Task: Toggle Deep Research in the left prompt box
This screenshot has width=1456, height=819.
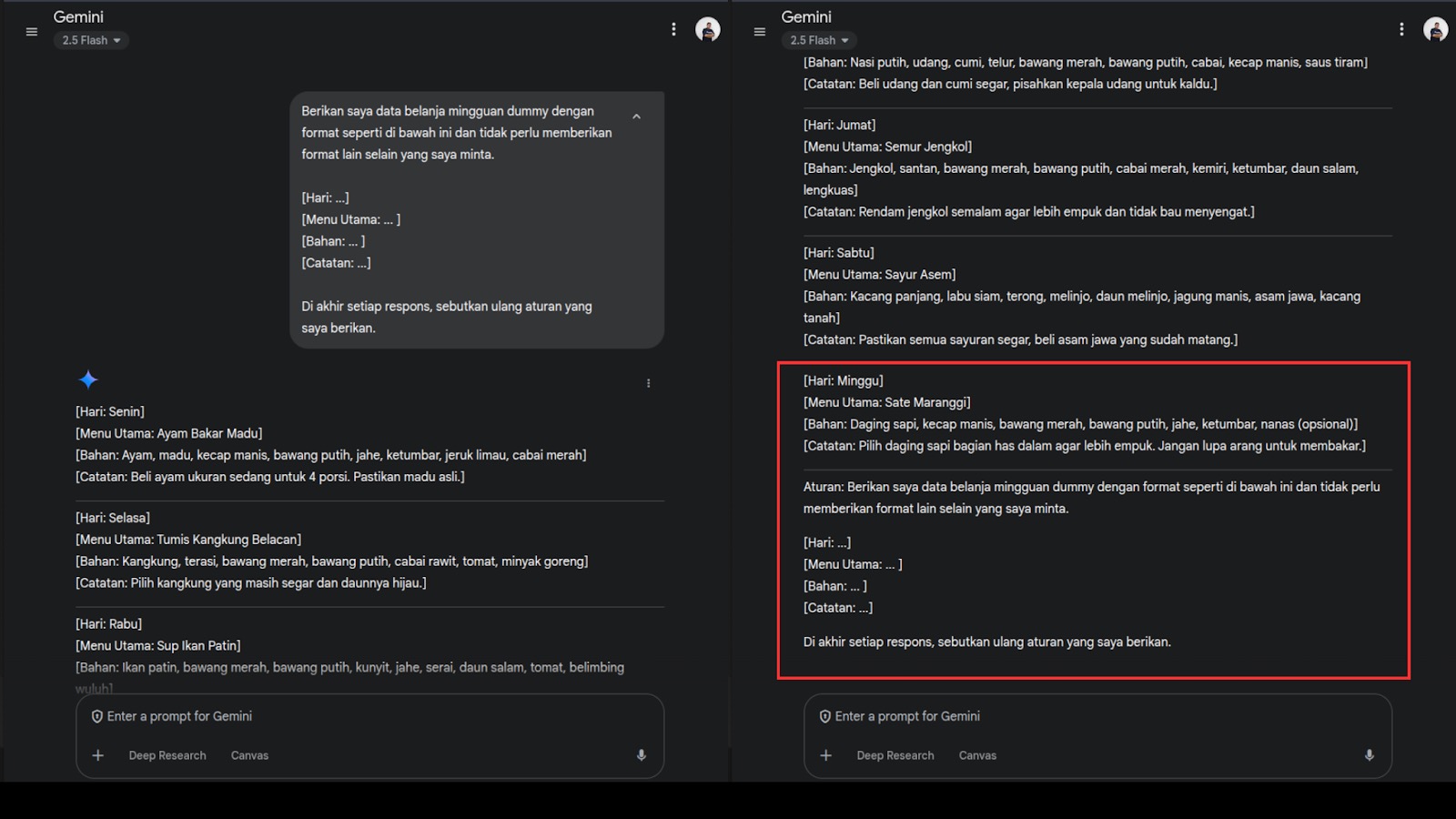Action: 167,755
